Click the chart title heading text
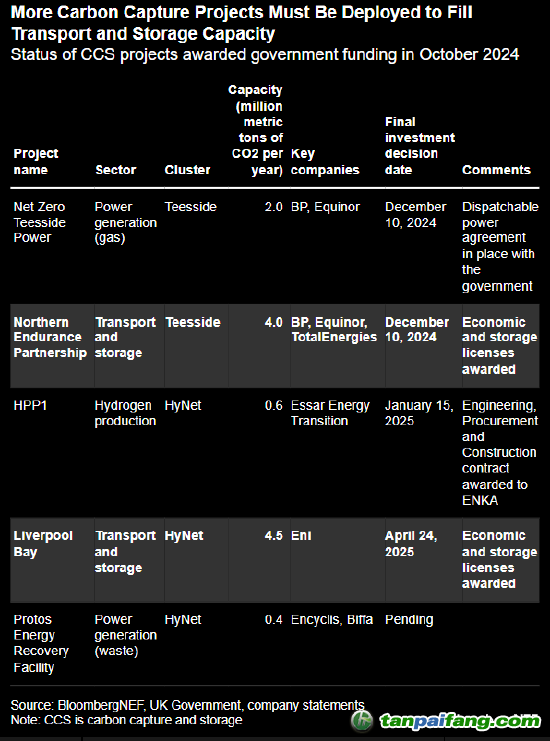This screenshot has height=741, width=550. tap(241, 23)
